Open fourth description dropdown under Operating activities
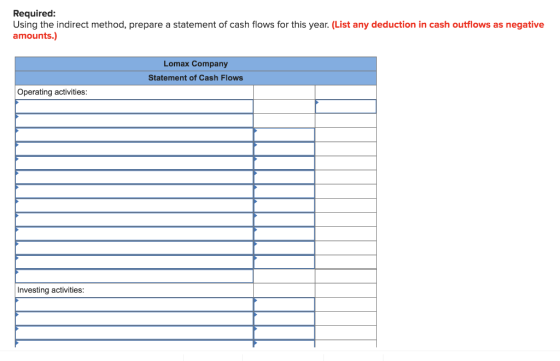 (134, 149)
